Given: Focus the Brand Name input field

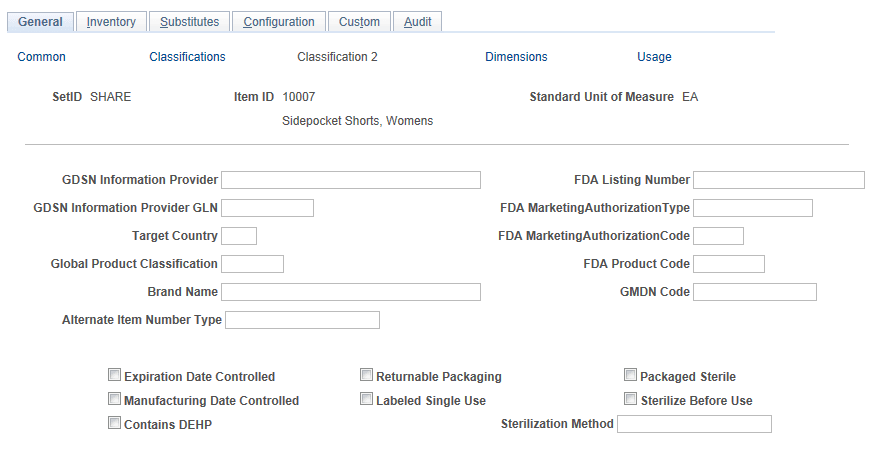Looking at the screenshot, I should [350, 292].
